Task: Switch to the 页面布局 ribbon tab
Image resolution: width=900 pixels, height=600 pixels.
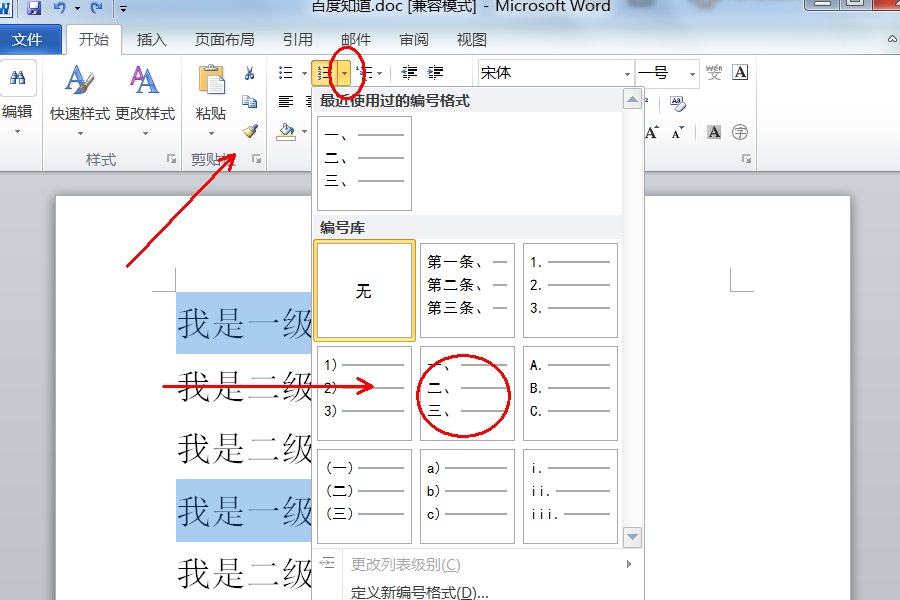Action: [x=224, y=40]
